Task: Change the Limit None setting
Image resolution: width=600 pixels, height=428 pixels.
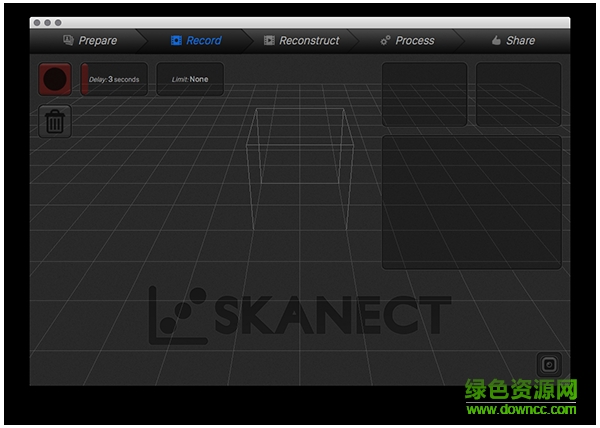Action: (190, 79)
